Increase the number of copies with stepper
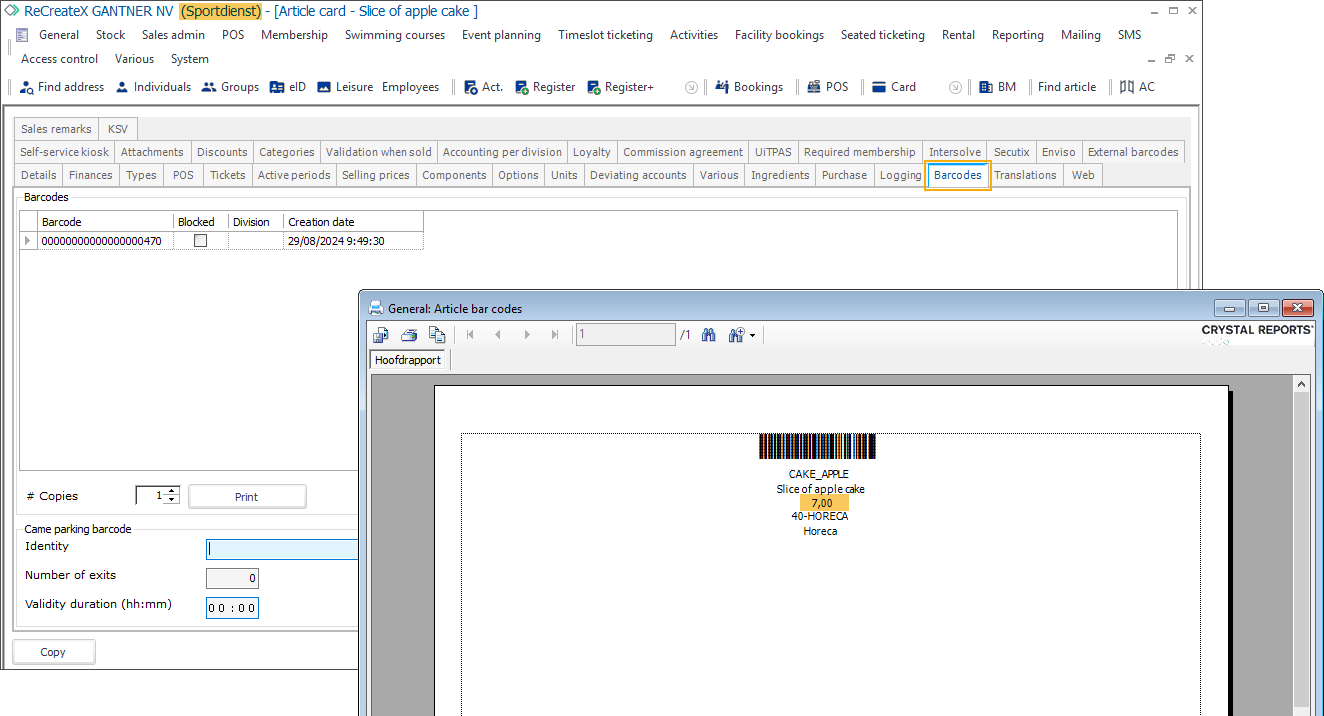 coord(173,491)
